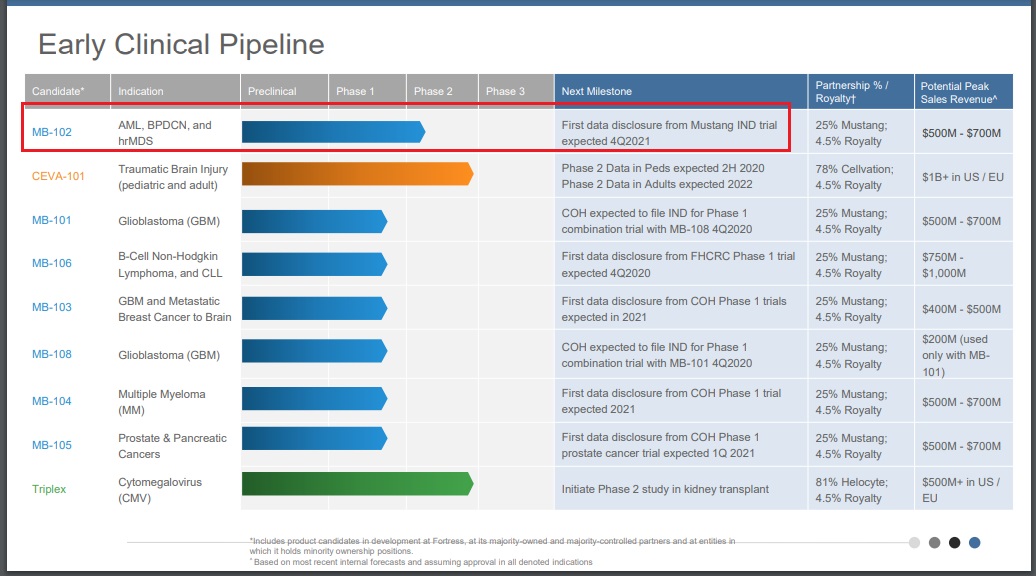Click the MB-108 blue progress bar
Image resolution: width=1036 pixels, height=580 pixels.
[x=314, y=351]
